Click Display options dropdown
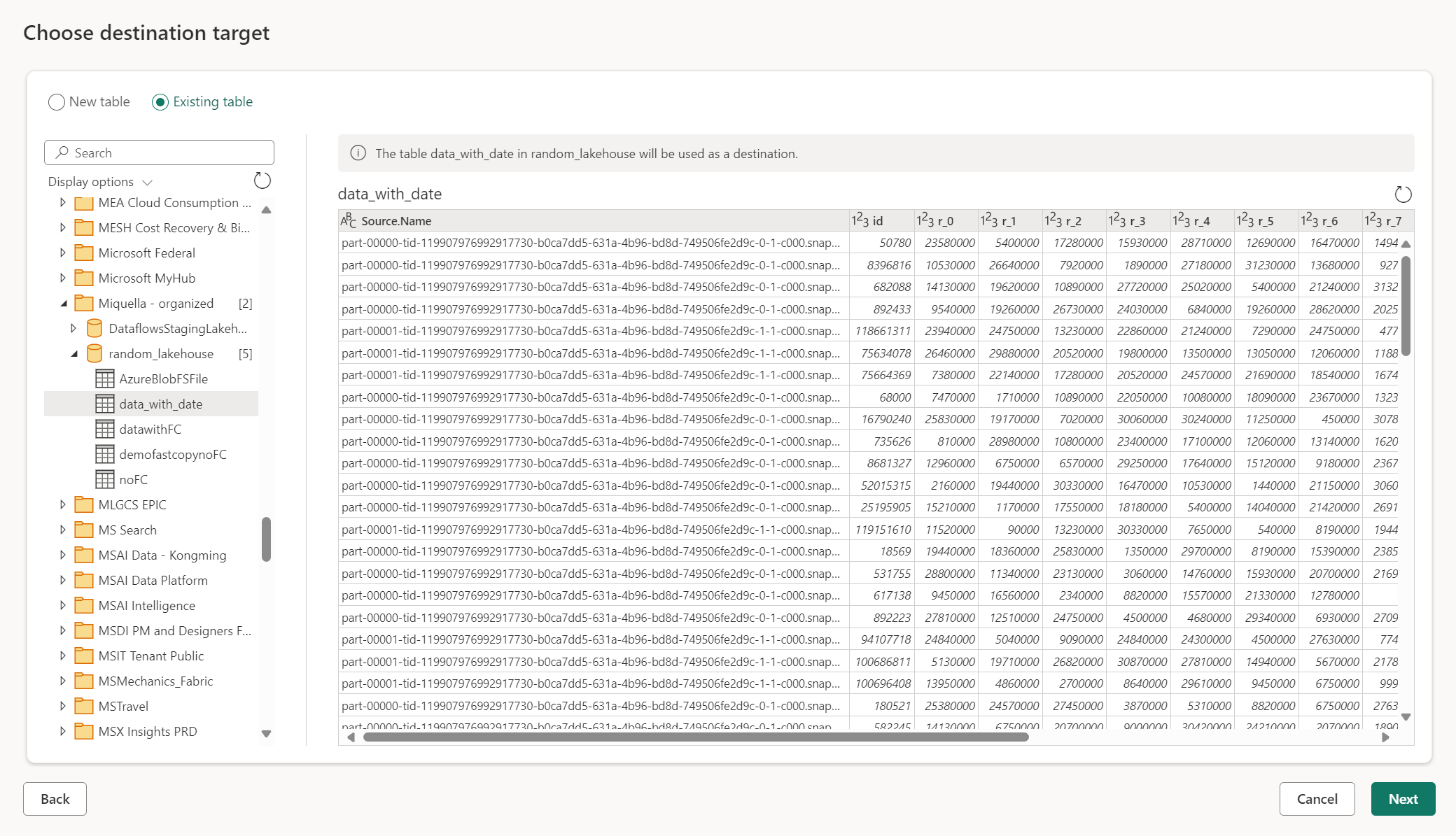The image size is (1456, 836). tap(101, 181)
